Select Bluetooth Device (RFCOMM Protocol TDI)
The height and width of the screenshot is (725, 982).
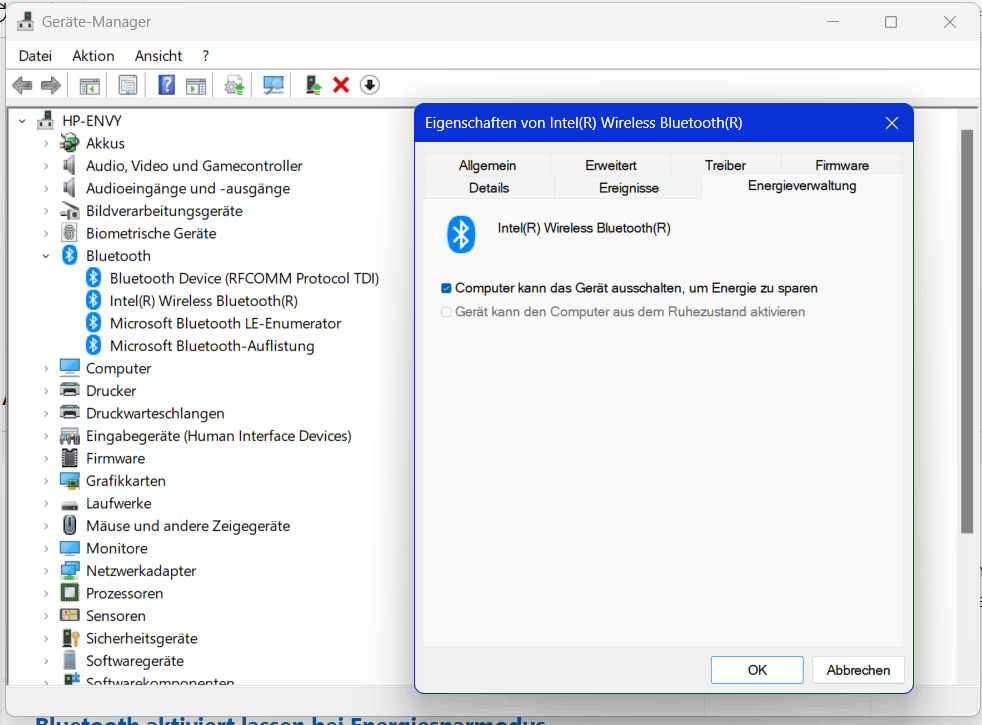pyautogui.click(x=244, y=279)
